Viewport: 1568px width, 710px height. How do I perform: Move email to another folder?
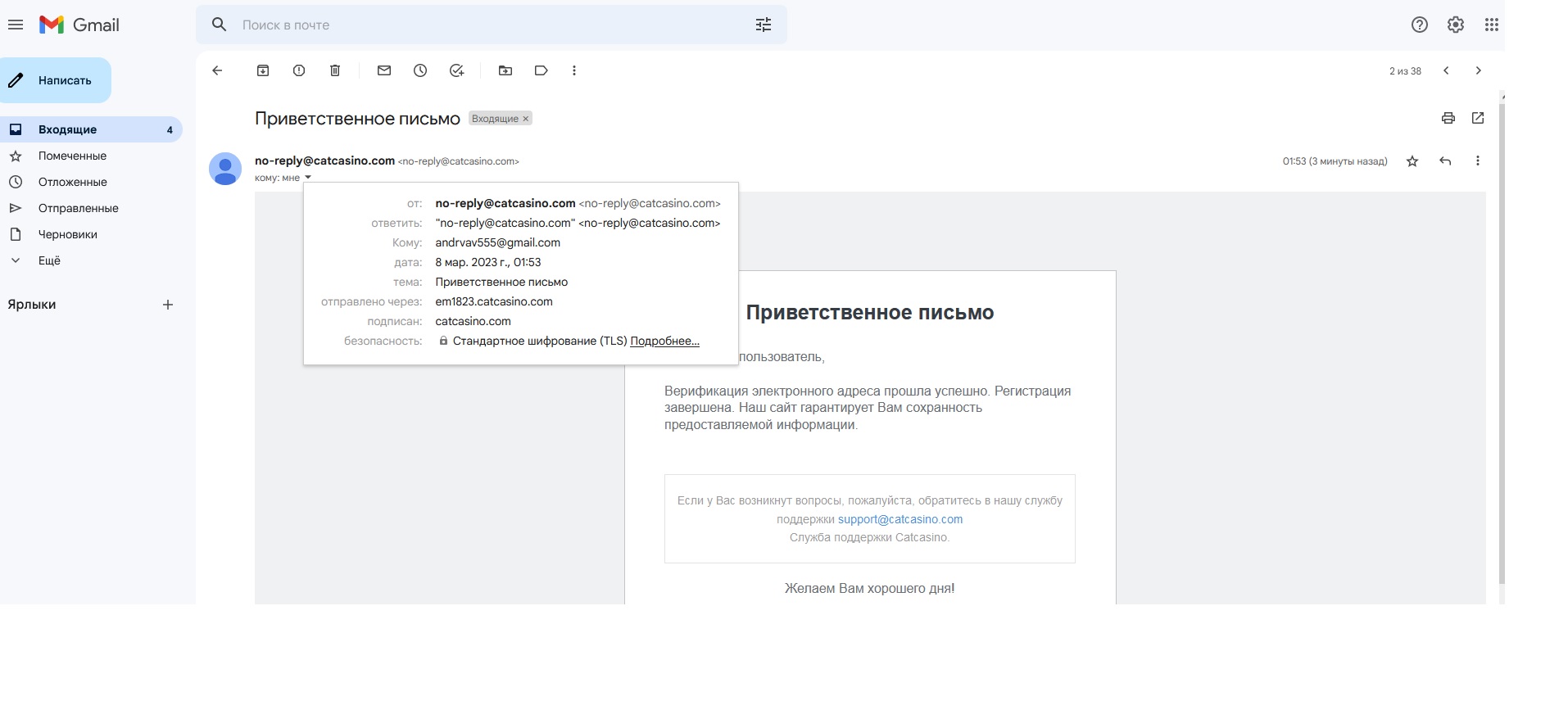pyautogui.click(x=505, y=70)
